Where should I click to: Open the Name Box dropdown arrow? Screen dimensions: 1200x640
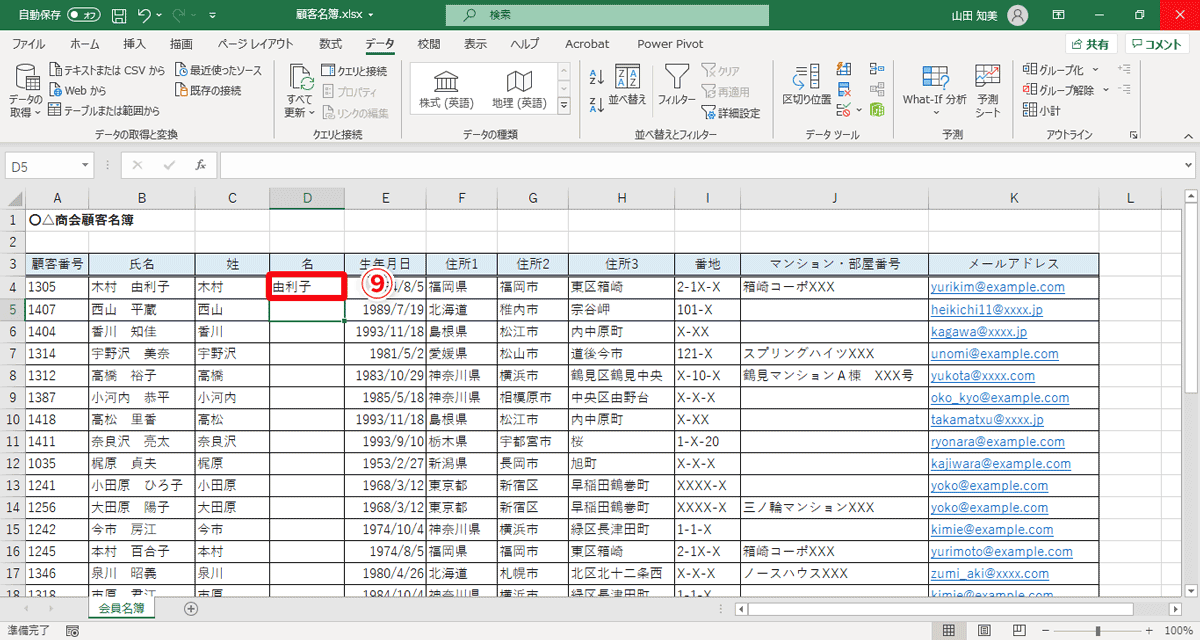pos(87,165)
